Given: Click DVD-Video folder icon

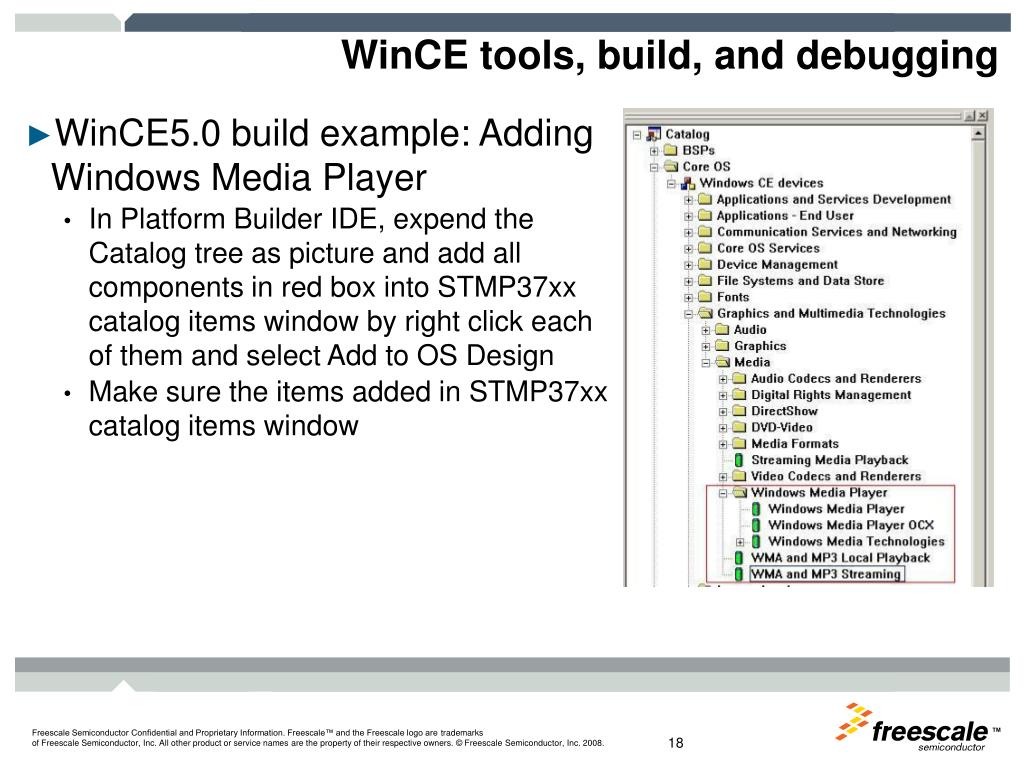Looking at the screenshot, I should (739, 428).
